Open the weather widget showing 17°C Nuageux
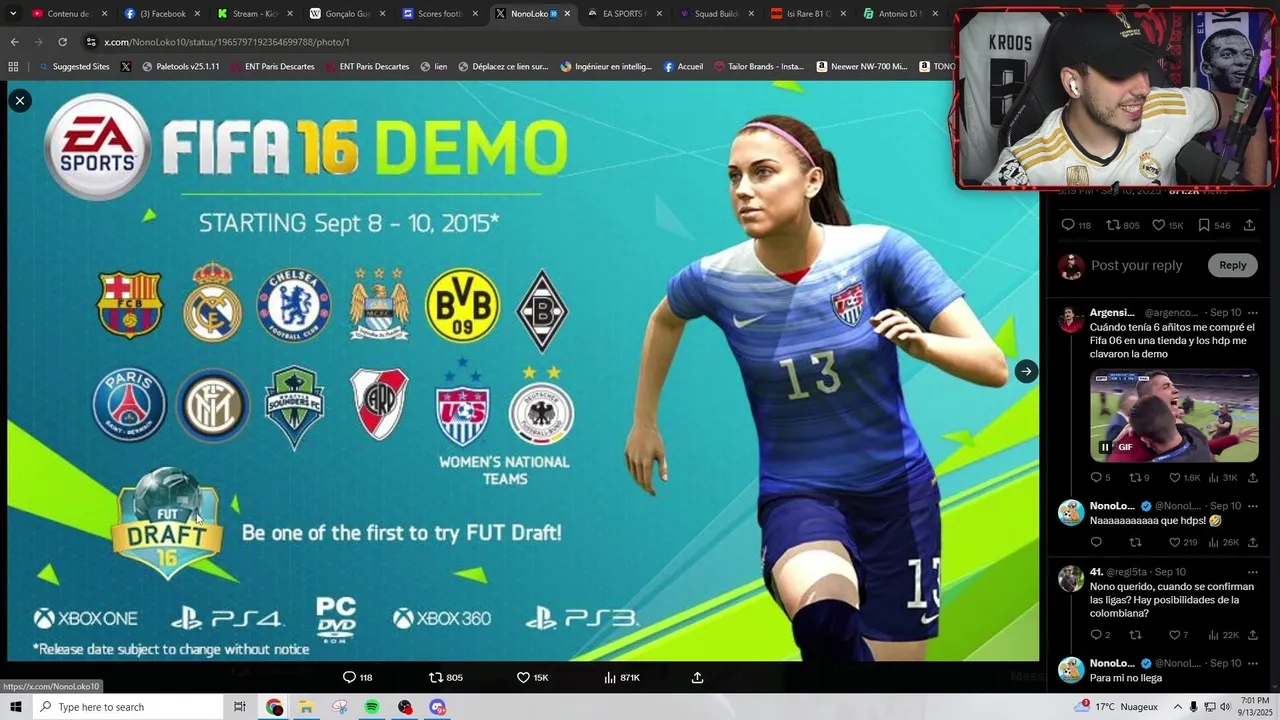Viewport: 1280px width, 720px height. coord(1116,707)
